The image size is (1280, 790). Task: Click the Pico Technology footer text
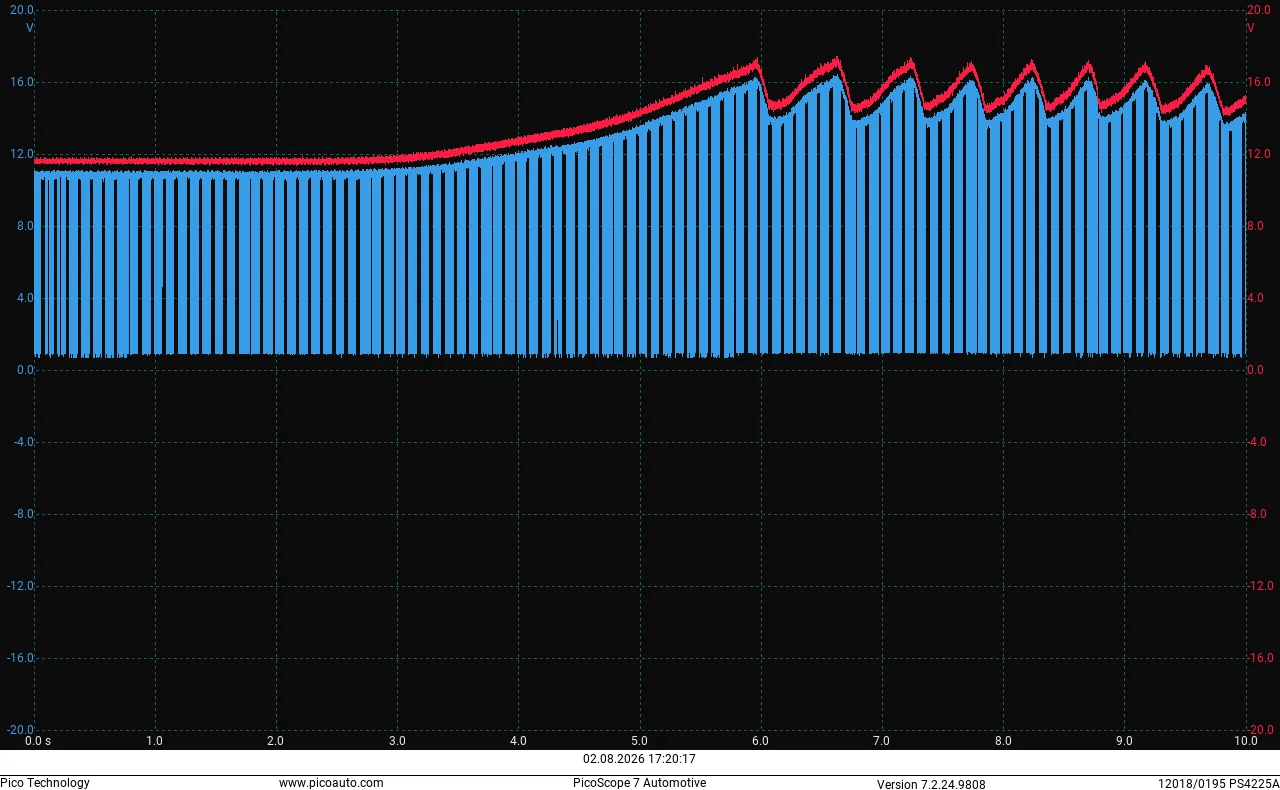[45, 783]
